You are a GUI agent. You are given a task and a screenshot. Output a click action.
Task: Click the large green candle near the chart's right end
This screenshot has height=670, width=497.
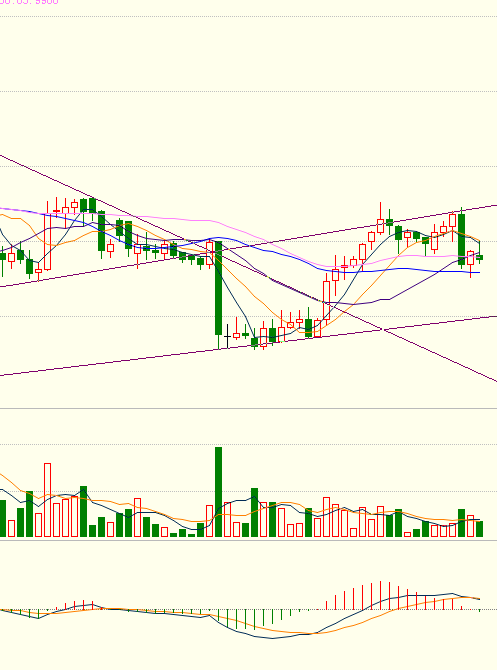pos(462,238)
